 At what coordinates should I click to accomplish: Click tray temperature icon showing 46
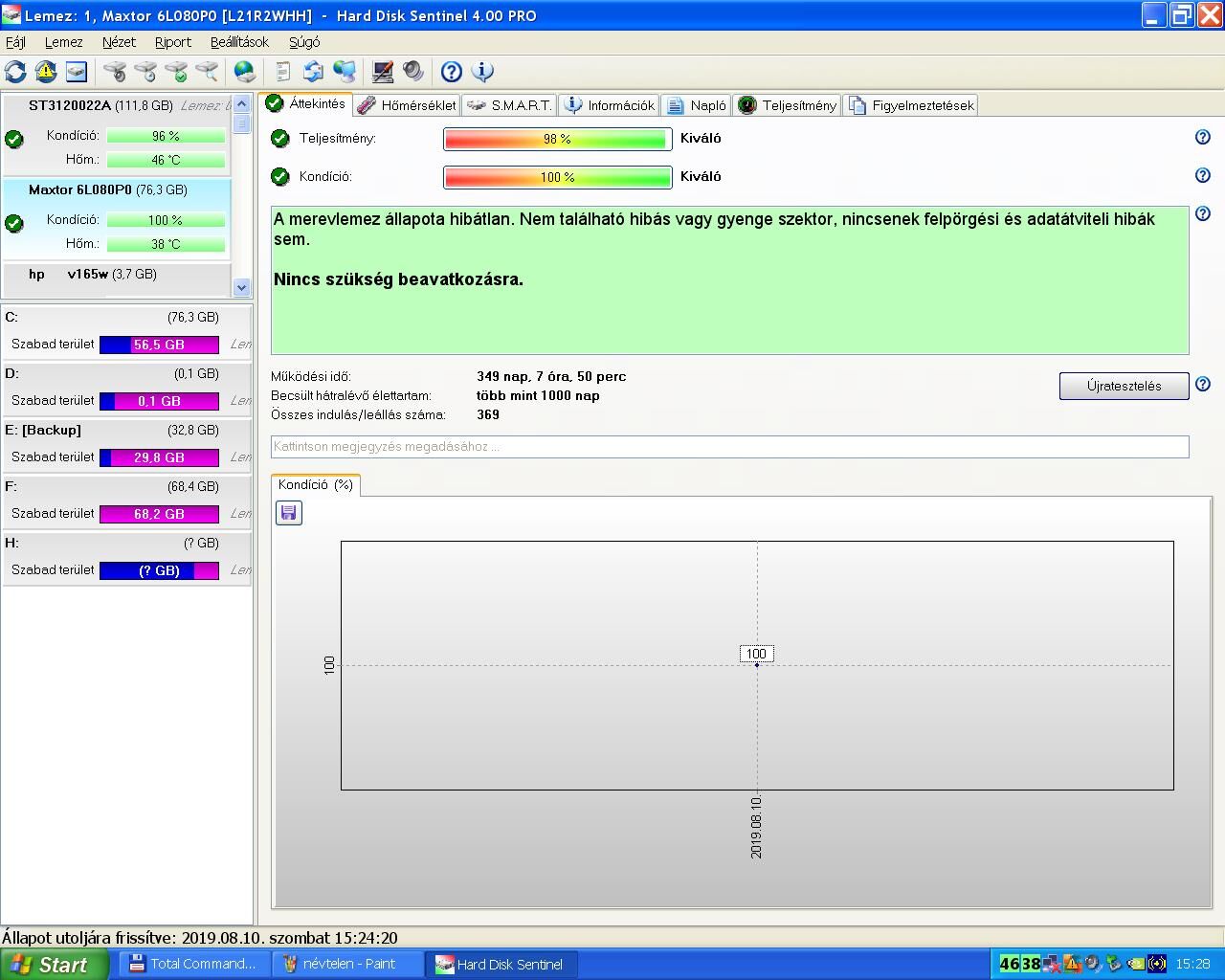[1010, 964]
